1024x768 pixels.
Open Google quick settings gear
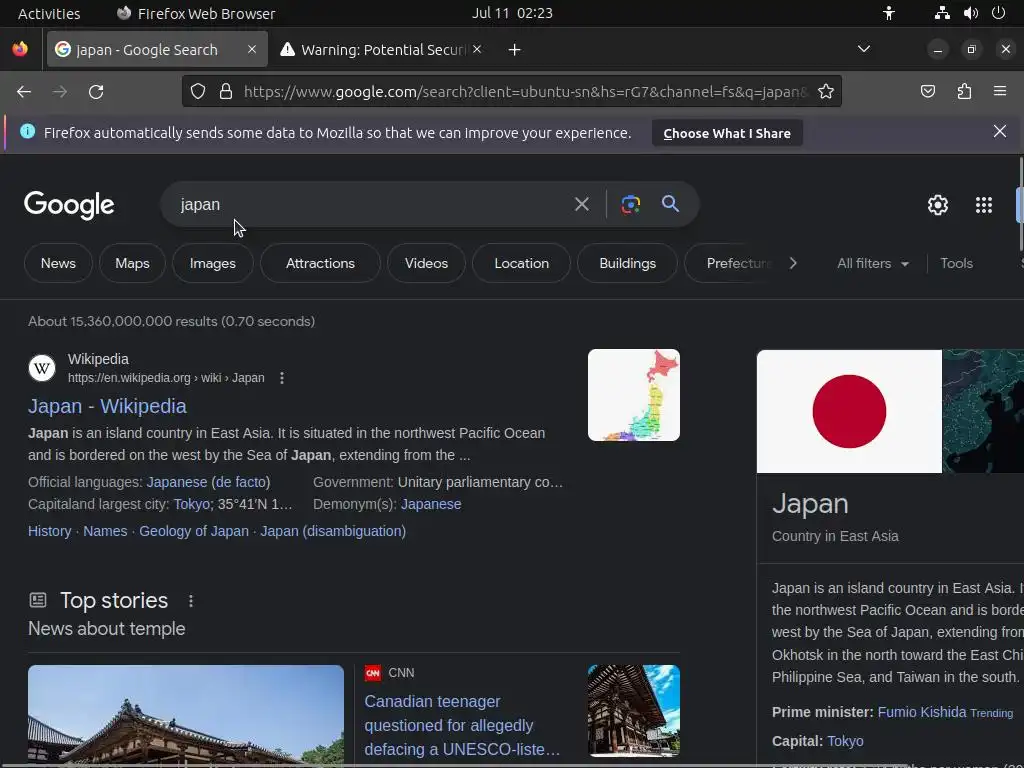[x=938, y=205]
